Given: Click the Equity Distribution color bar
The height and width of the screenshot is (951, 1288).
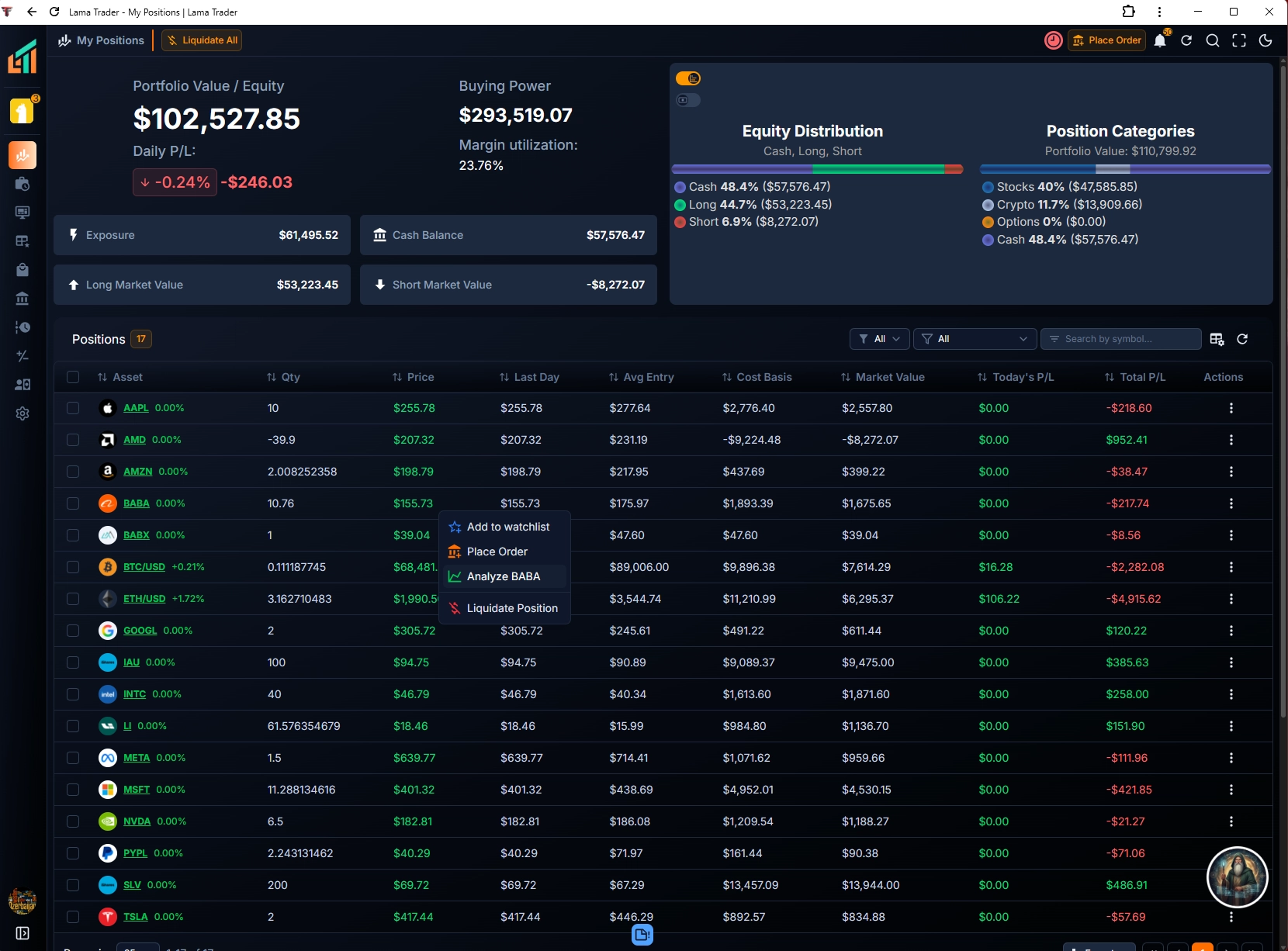Looking at the screenshot, I should point(818,169).
